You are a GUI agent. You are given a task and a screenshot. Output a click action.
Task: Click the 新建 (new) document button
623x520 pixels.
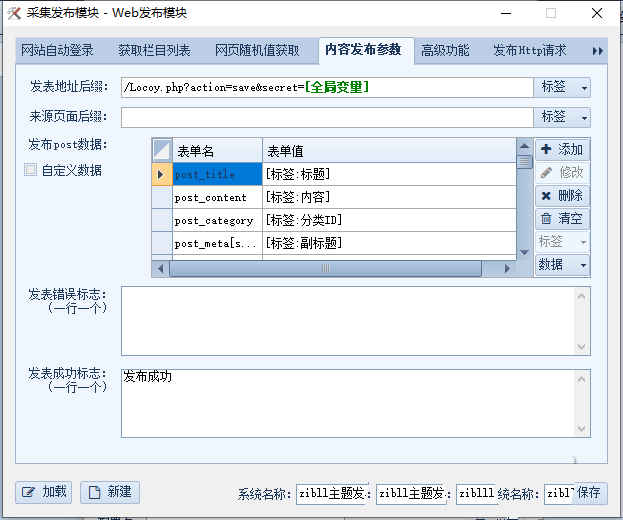click(x=110, y=491)
